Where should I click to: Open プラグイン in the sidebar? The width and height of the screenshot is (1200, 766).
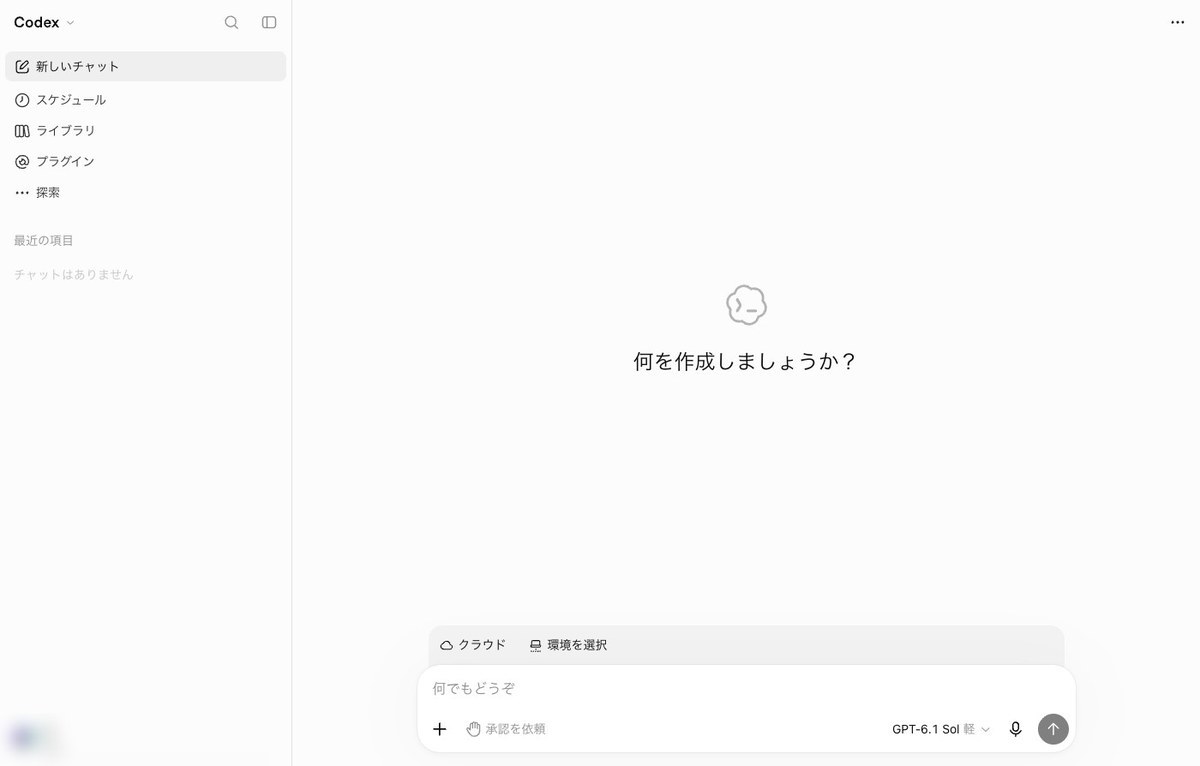pos(146,161)
